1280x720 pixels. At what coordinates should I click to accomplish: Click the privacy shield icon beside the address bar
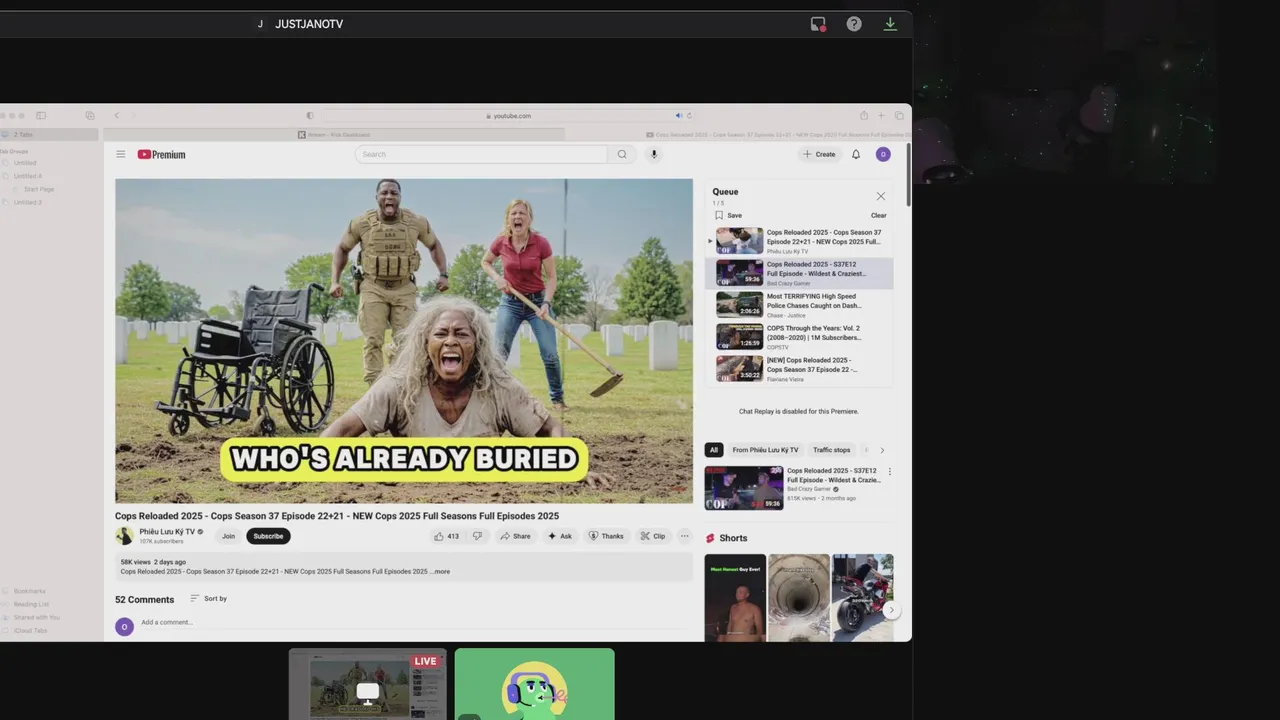click(x=309, y=116)
